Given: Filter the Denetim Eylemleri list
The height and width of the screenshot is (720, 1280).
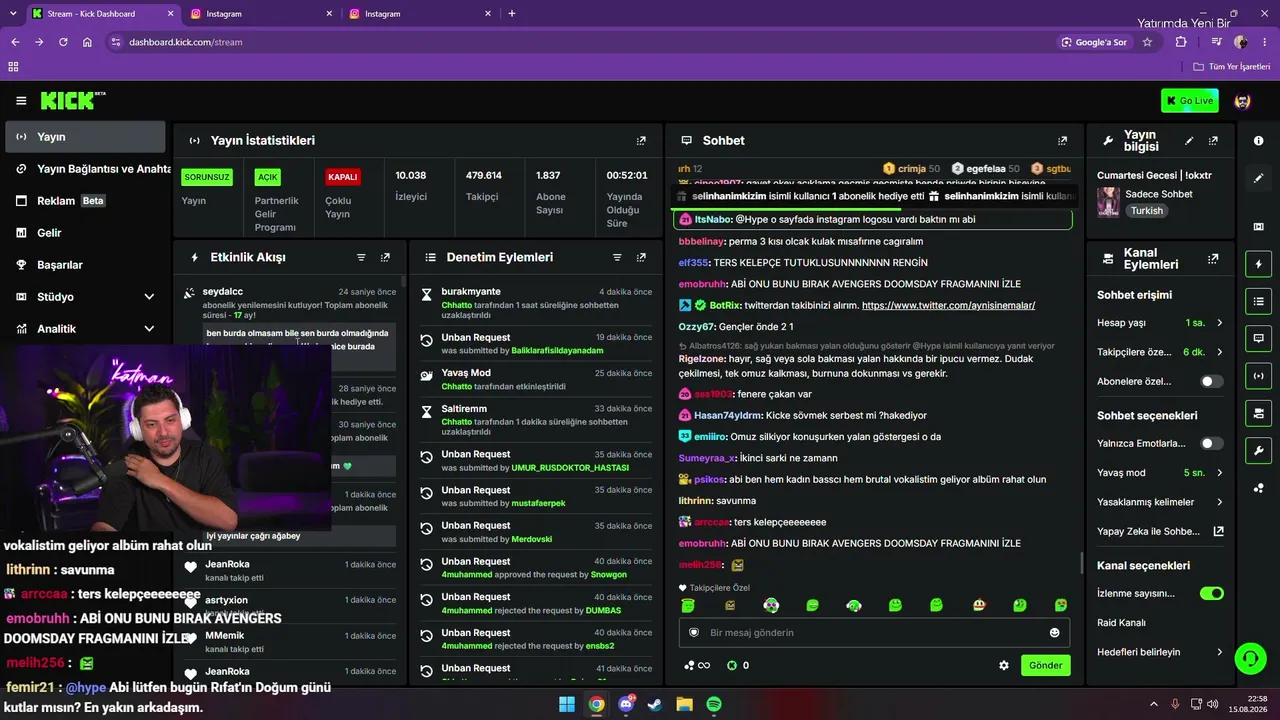Looking at the screenshot, I should coord(617,257).
